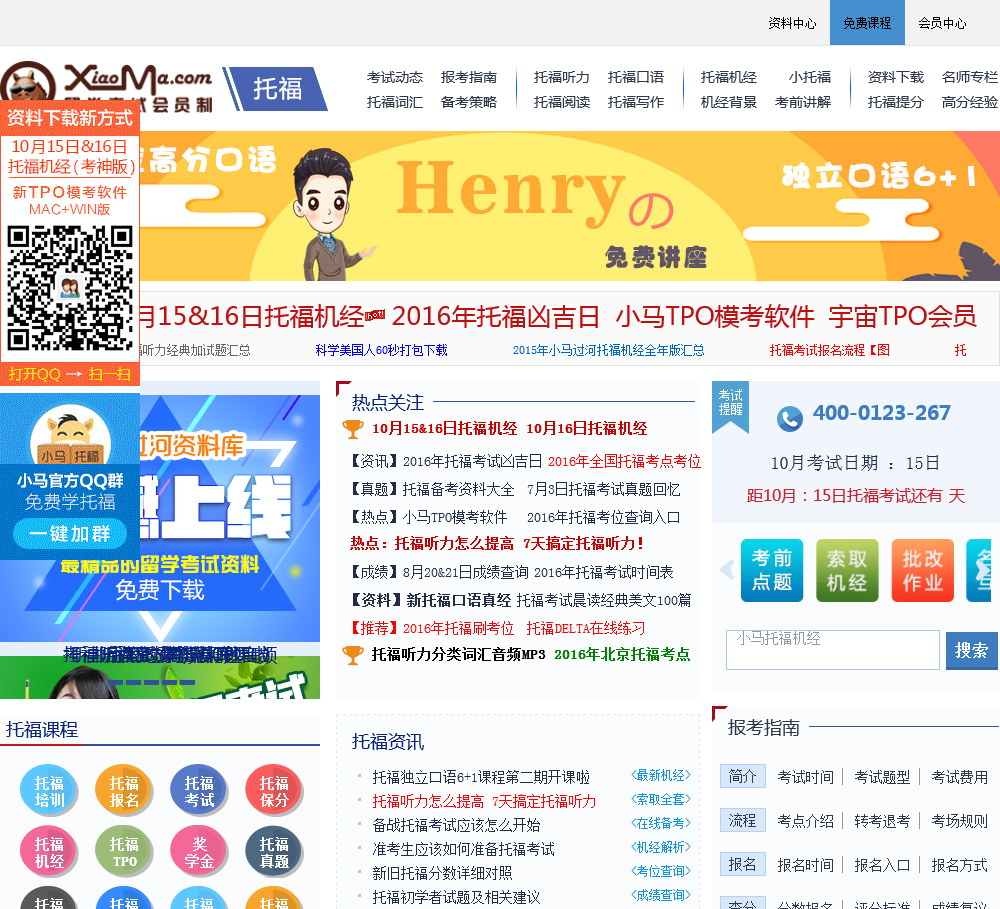Screen dimensions: 1000x909
Task: Click the 搜索 search button
Action: pos(971,651)
